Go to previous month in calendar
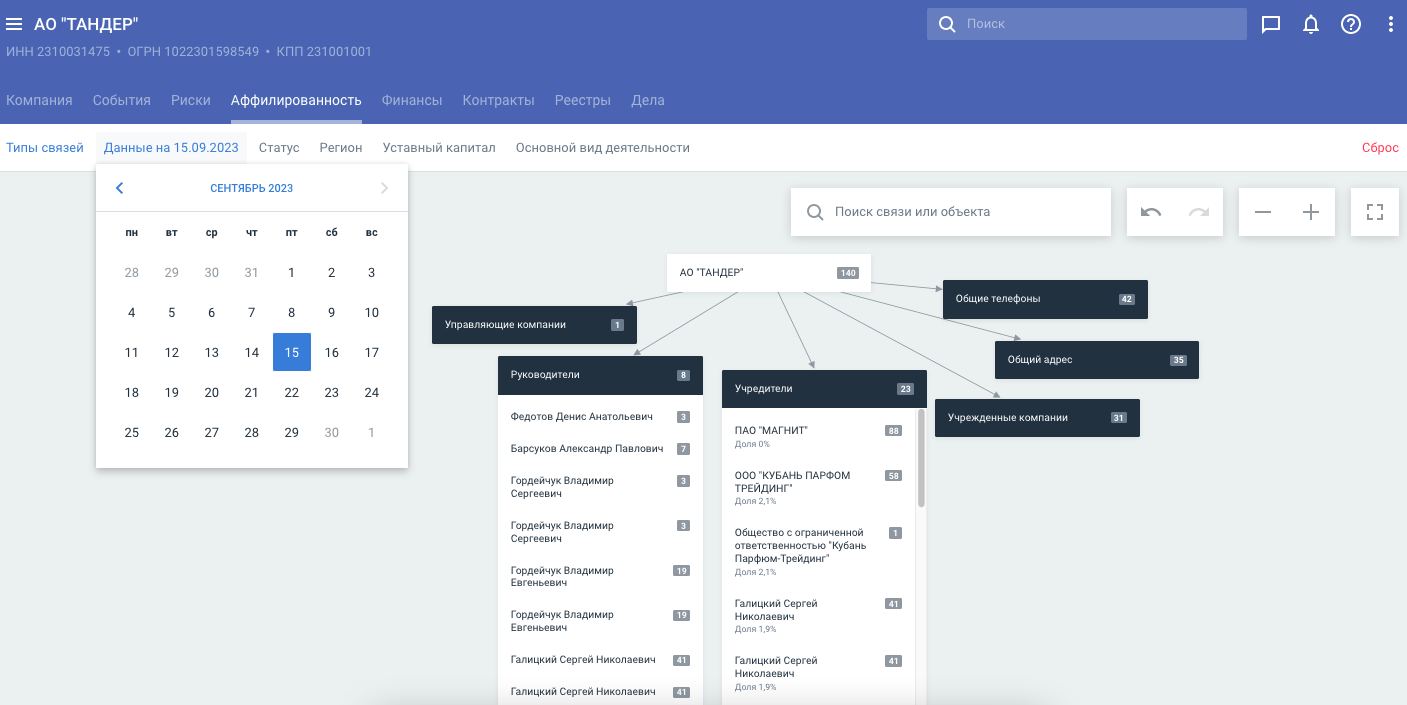Viewport: 1407px width, 705px height. (x=119, y=188)
